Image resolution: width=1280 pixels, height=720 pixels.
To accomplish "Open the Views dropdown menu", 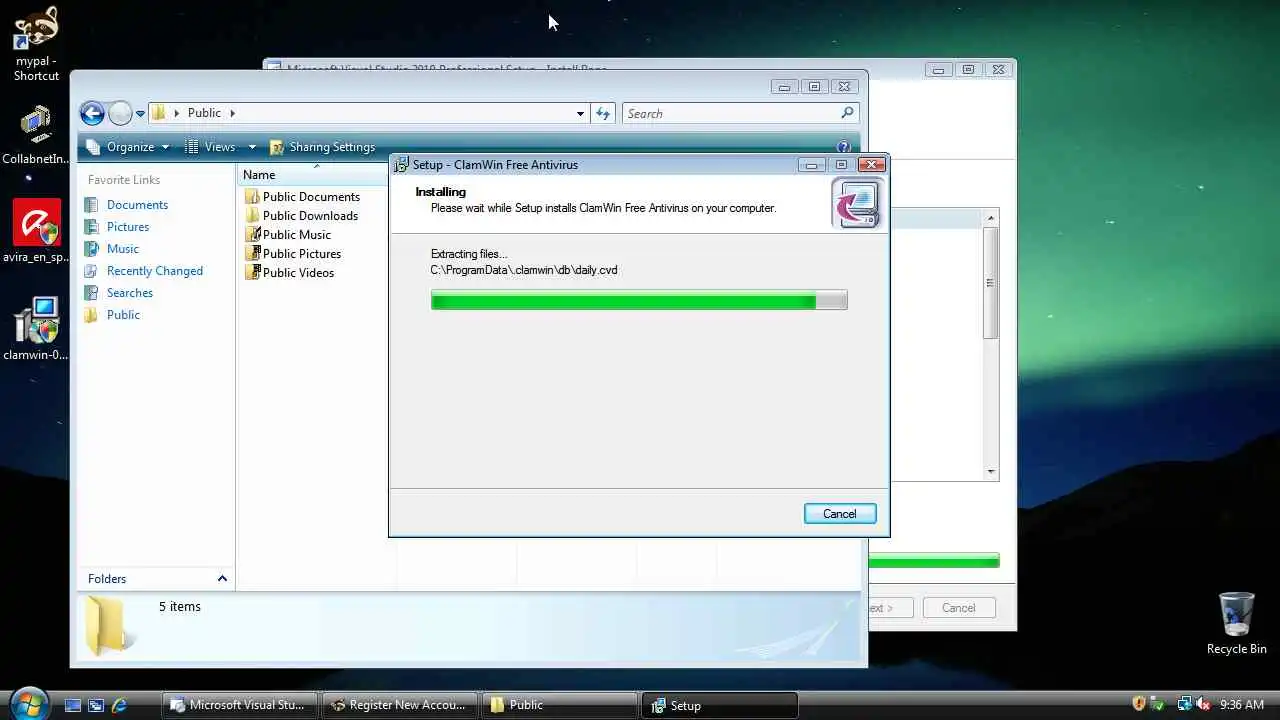I will coord(220,147).
